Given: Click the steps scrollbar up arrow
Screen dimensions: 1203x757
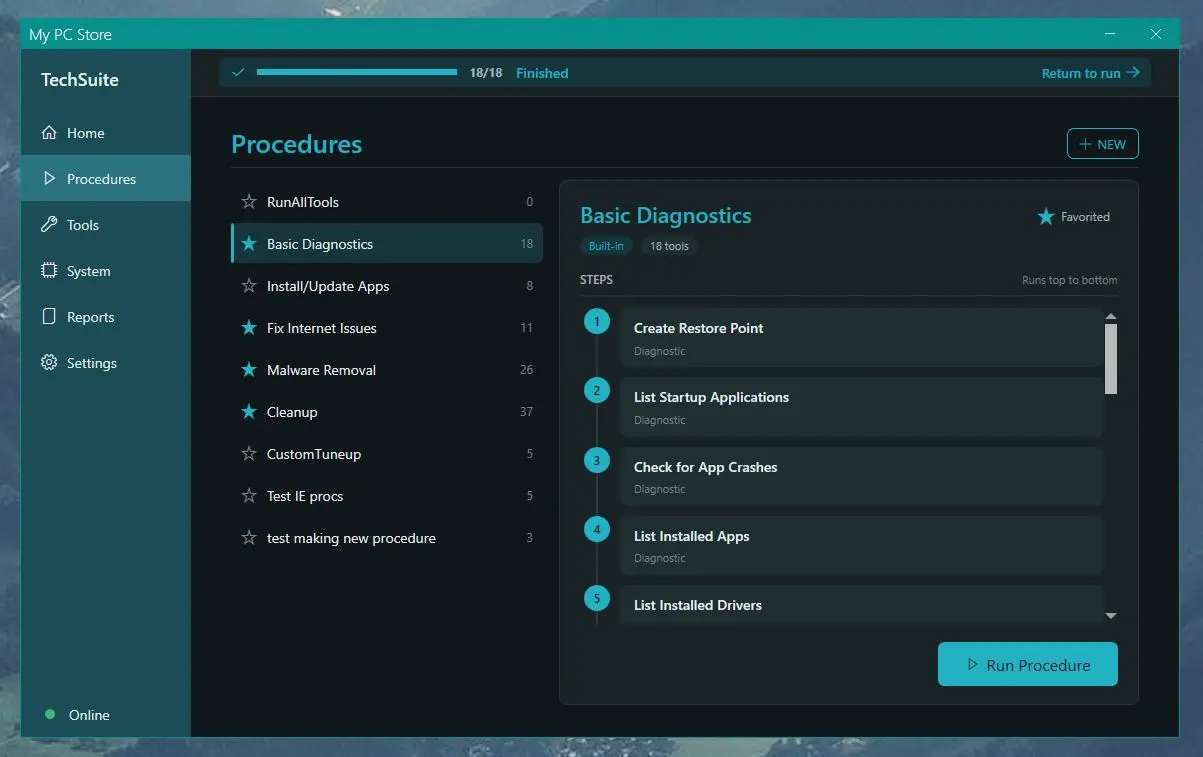Looking at the screenshot, I should pos(1111,317).
